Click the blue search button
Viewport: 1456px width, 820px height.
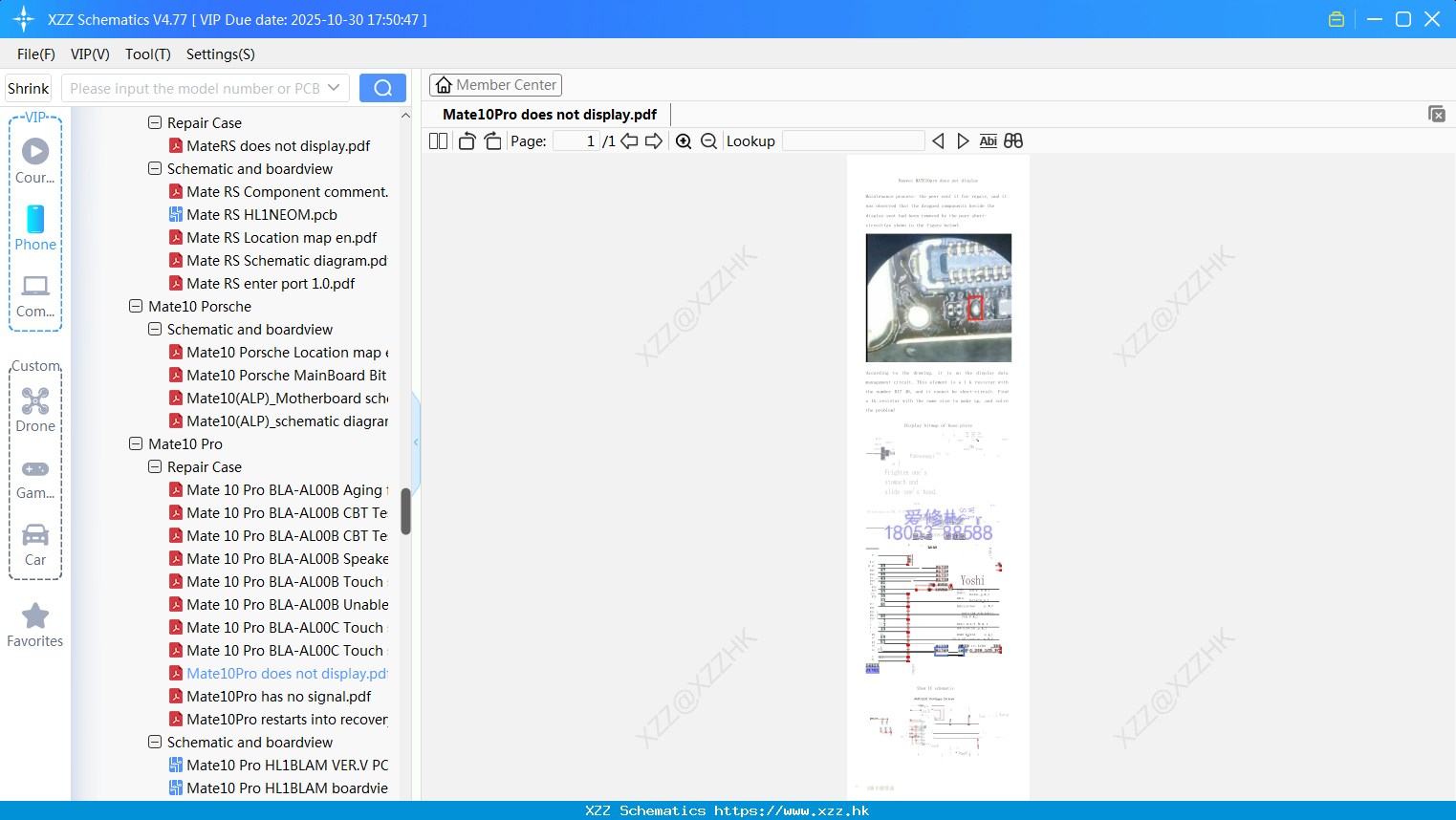click(382, 88)
